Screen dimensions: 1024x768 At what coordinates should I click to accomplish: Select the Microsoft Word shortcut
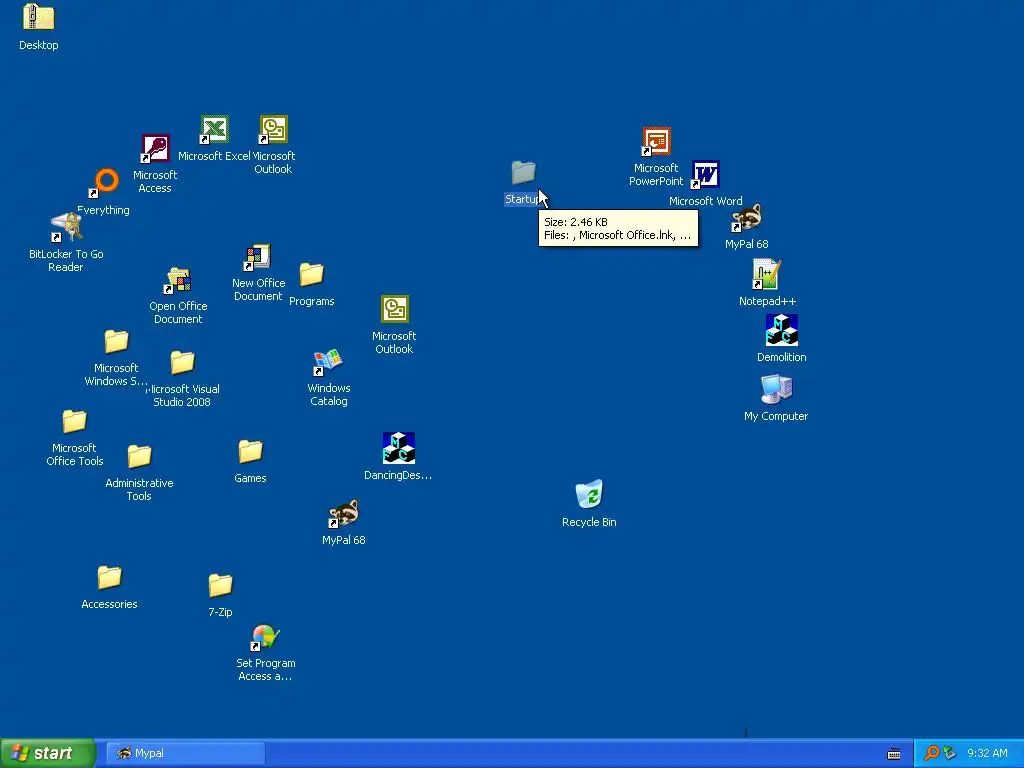[705, 174]
